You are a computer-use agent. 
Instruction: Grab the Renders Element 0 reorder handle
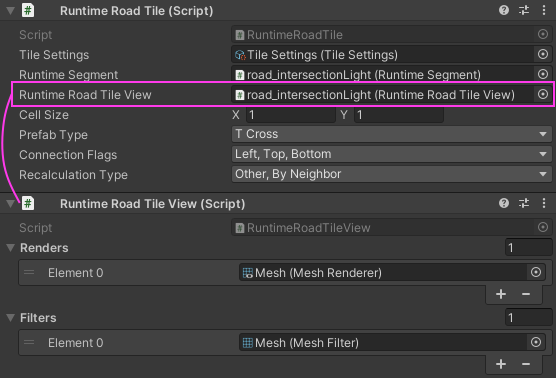coord(29,272)
